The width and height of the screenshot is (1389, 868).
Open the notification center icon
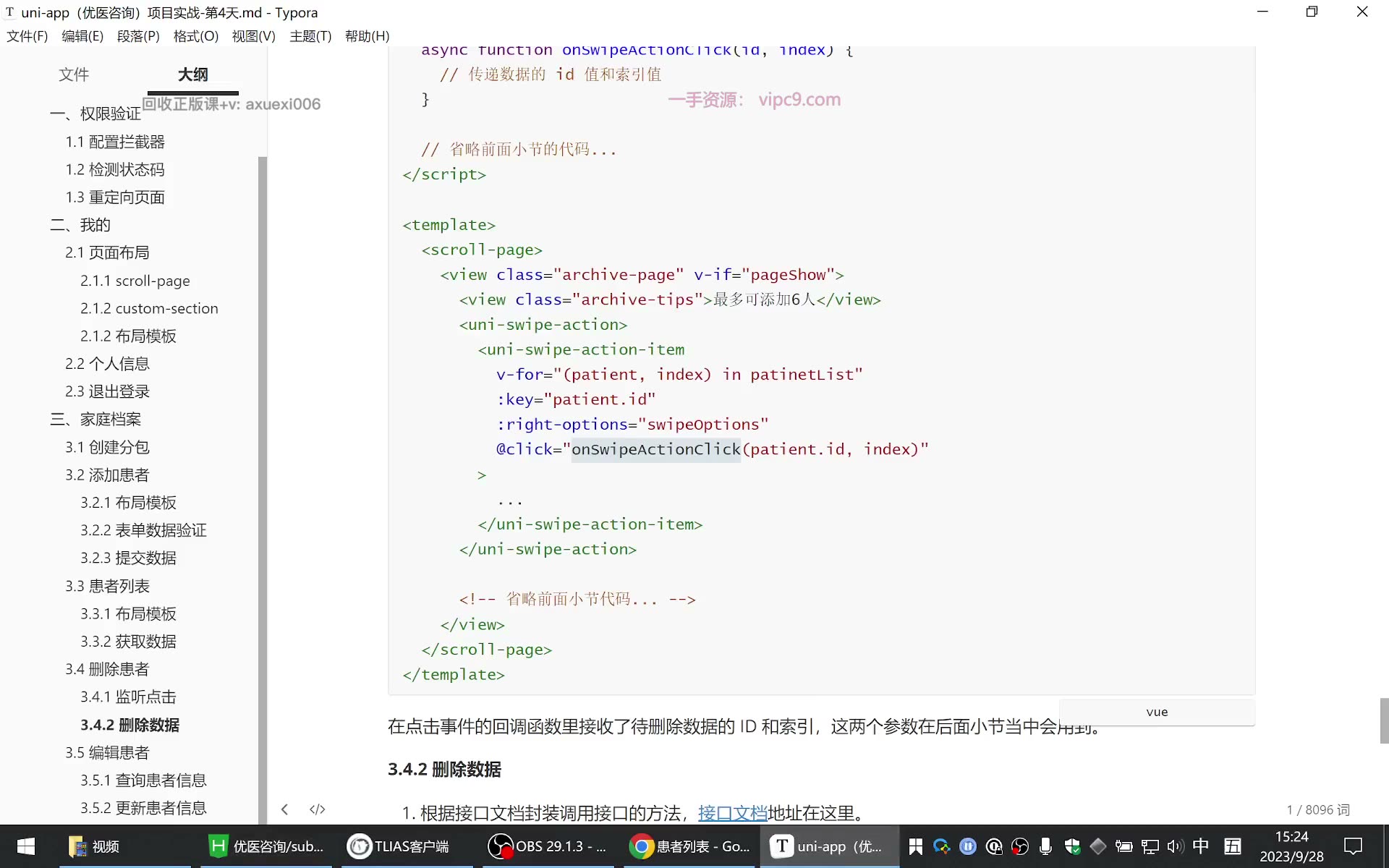tap(1352, 846)
